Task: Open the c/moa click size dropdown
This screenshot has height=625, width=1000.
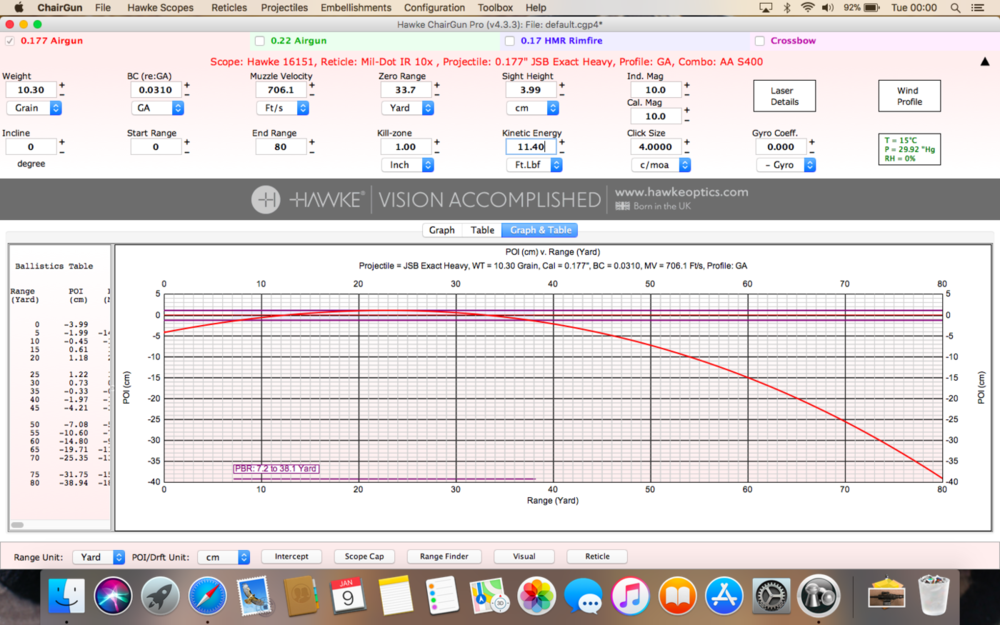Action: click(661, 165)
